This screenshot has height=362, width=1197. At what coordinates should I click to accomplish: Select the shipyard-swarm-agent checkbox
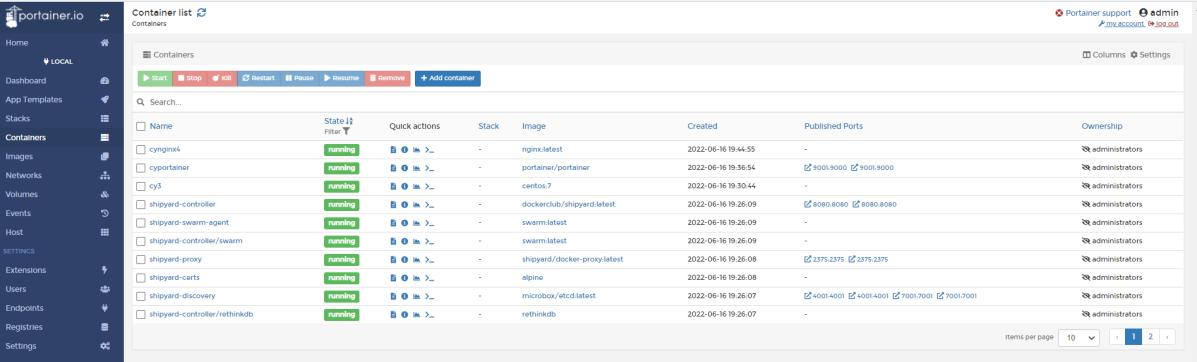(x=140, y=223)
